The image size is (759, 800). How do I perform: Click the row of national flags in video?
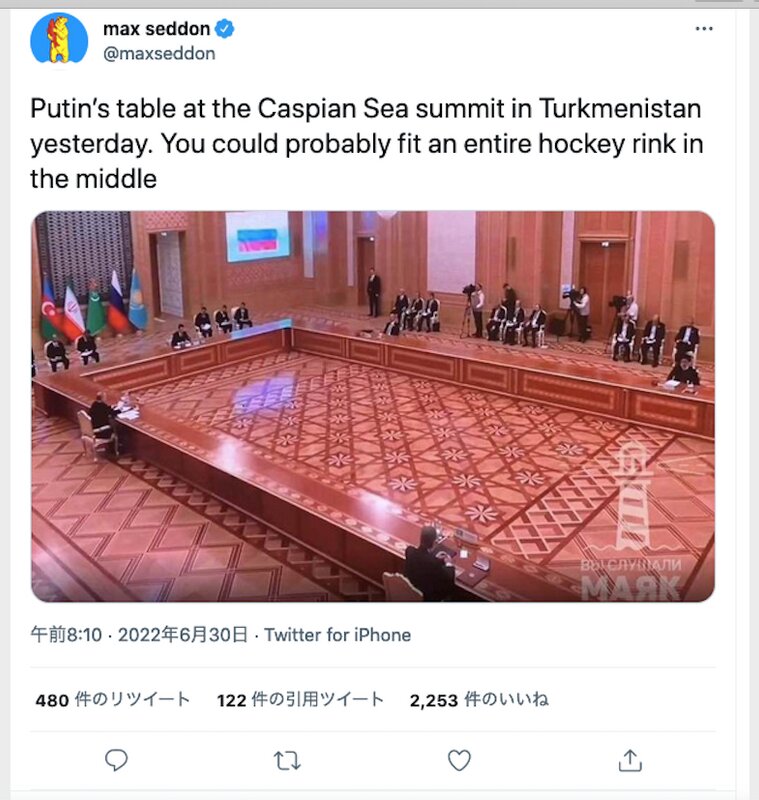tap(94, 306)
